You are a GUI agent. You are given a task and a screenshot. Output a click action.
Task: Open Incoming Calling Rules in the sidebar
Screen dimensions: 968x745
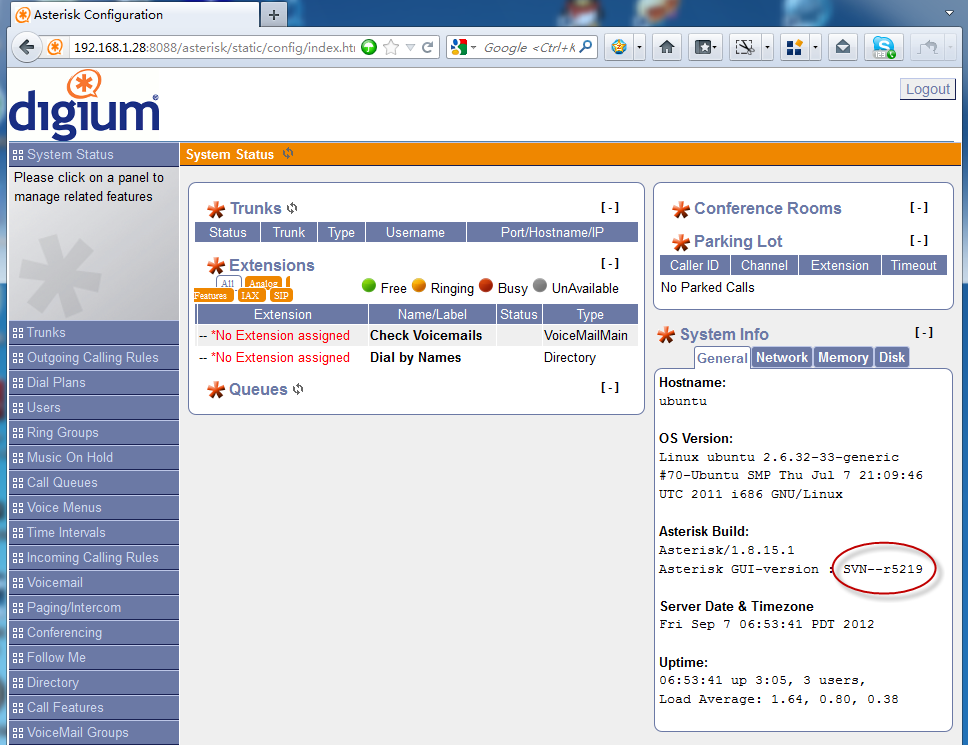(94, 557)
